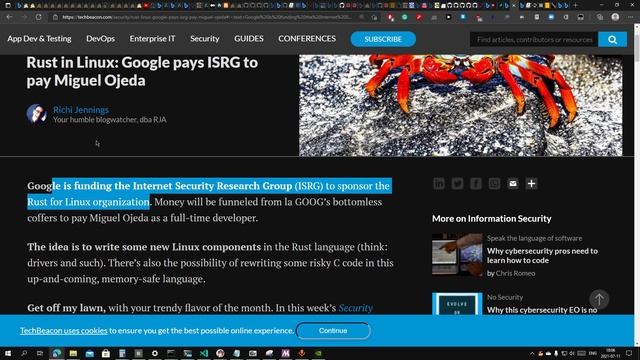Open Mail app from taskbar

[89, 353]
